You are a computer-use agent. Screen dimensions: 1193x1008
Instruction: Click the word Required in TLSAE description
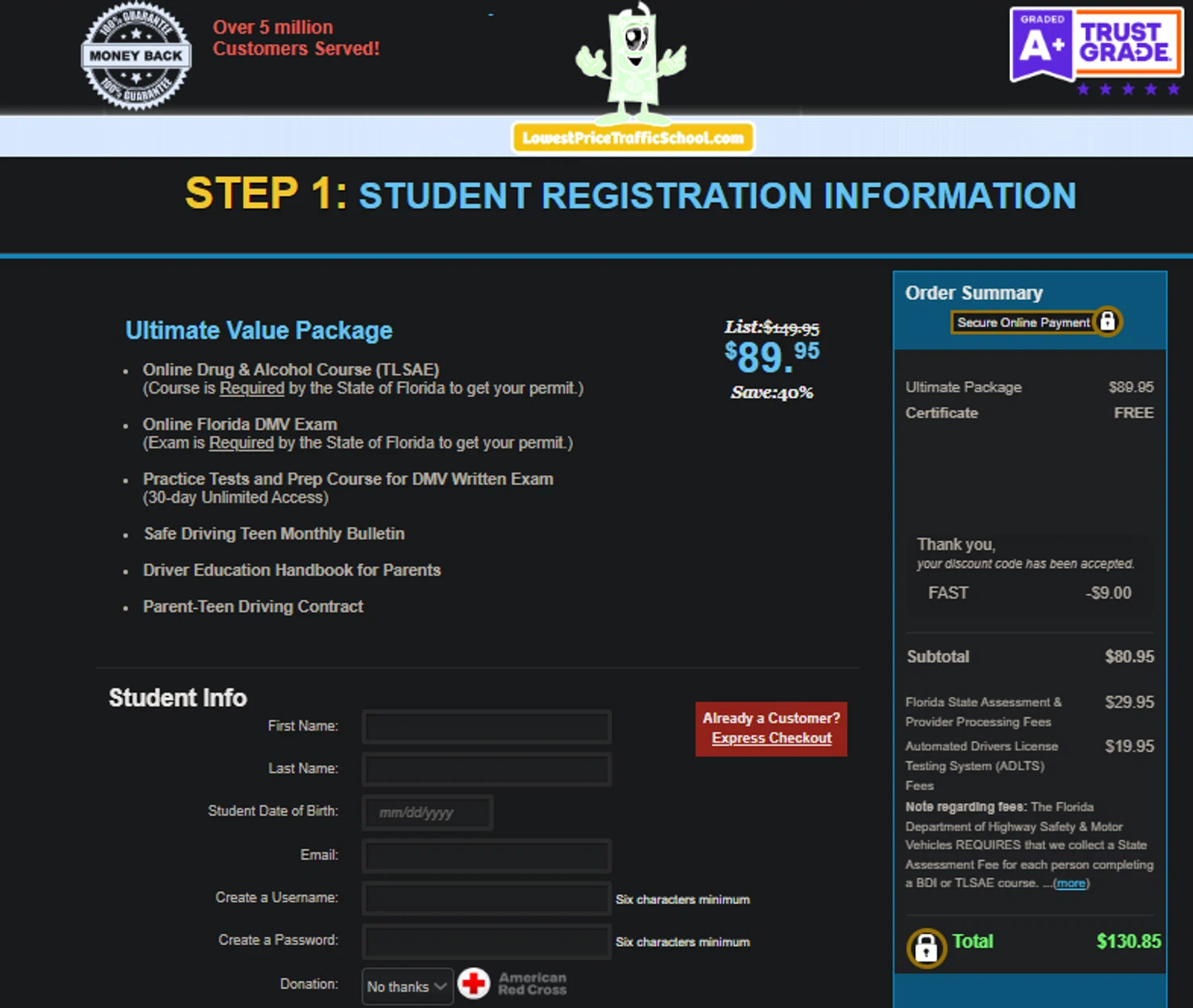coord(252,388)
